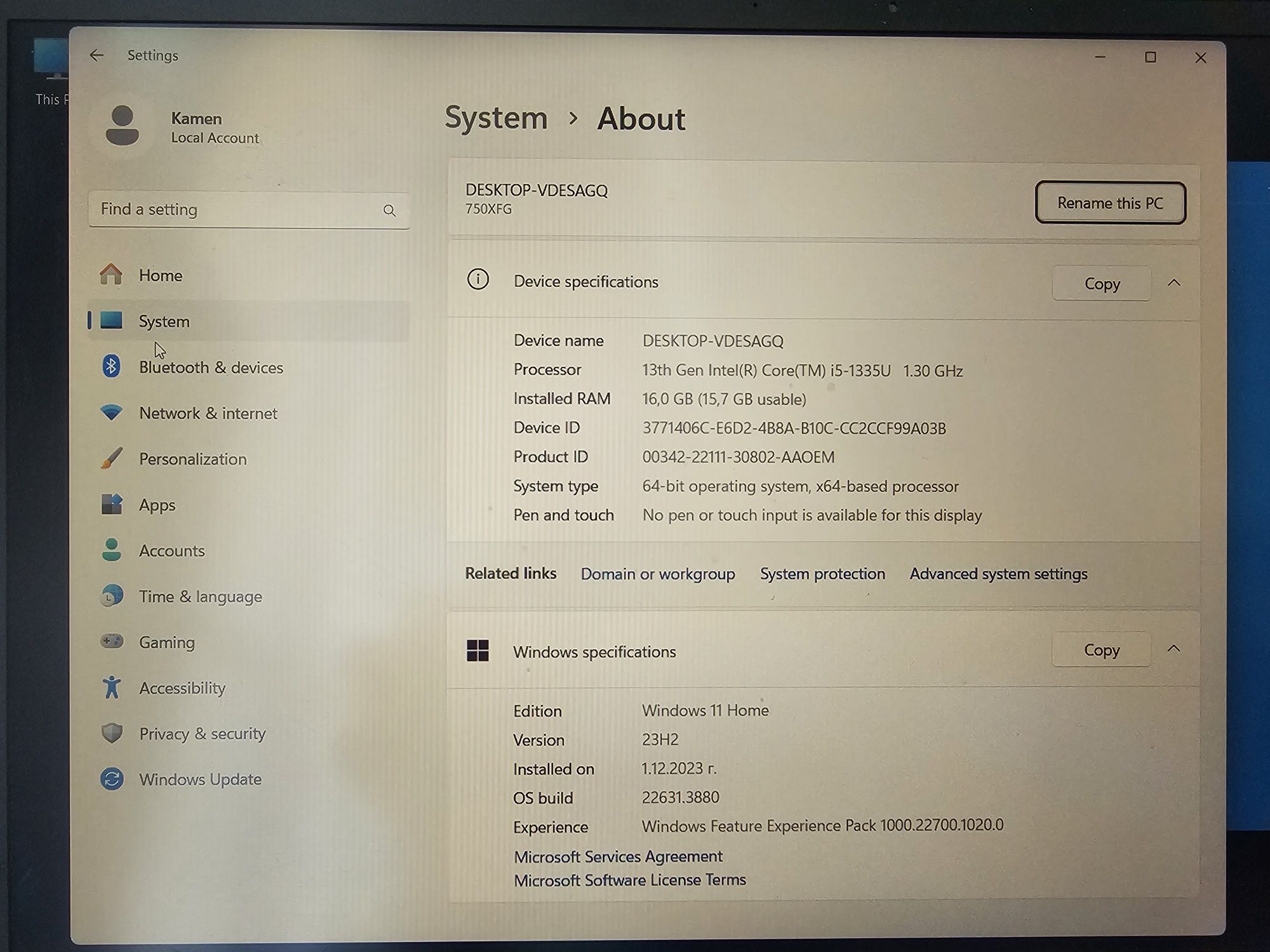
Task: Click the DESKTOP-VDESAGQ name in top card
Action: click(x=537, y=190)
